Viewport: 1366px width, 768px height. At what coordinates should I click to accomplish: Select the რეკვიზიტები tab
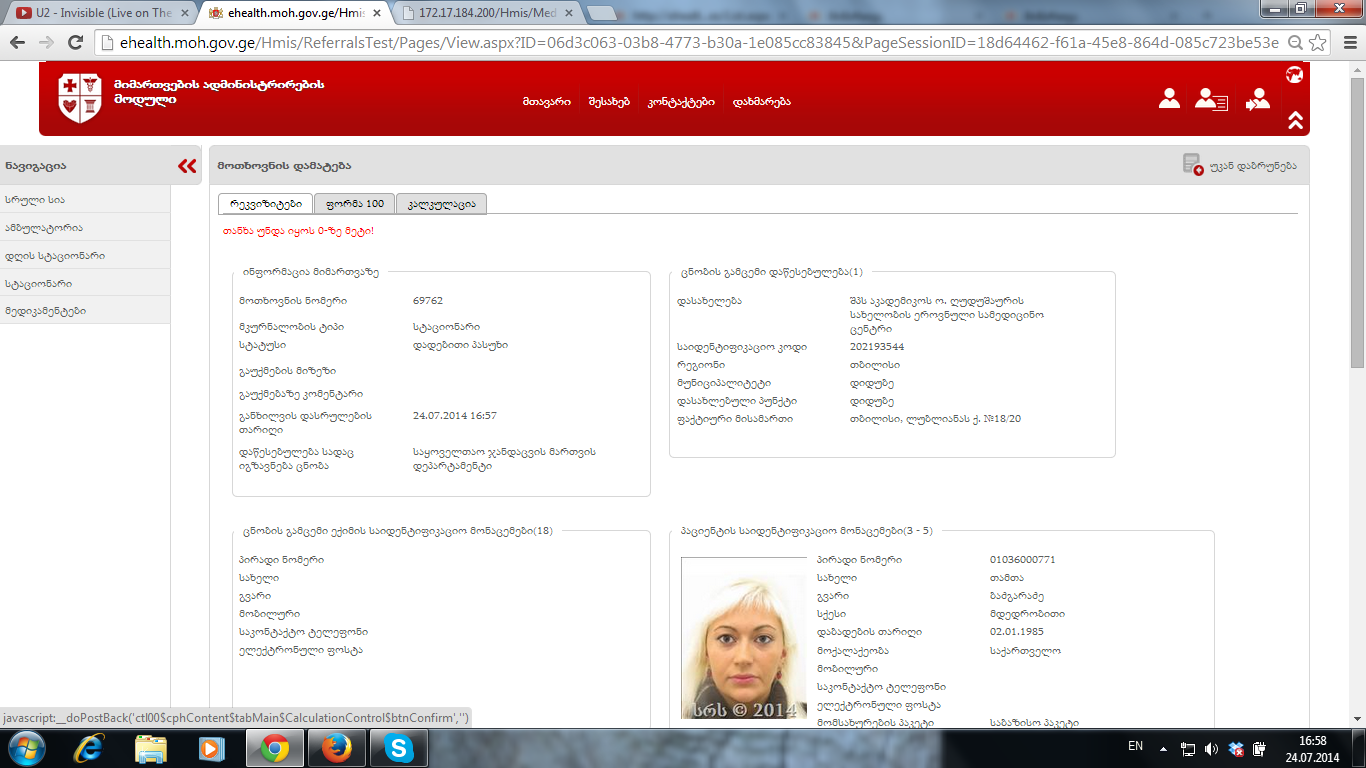click(x=265, y=204)
